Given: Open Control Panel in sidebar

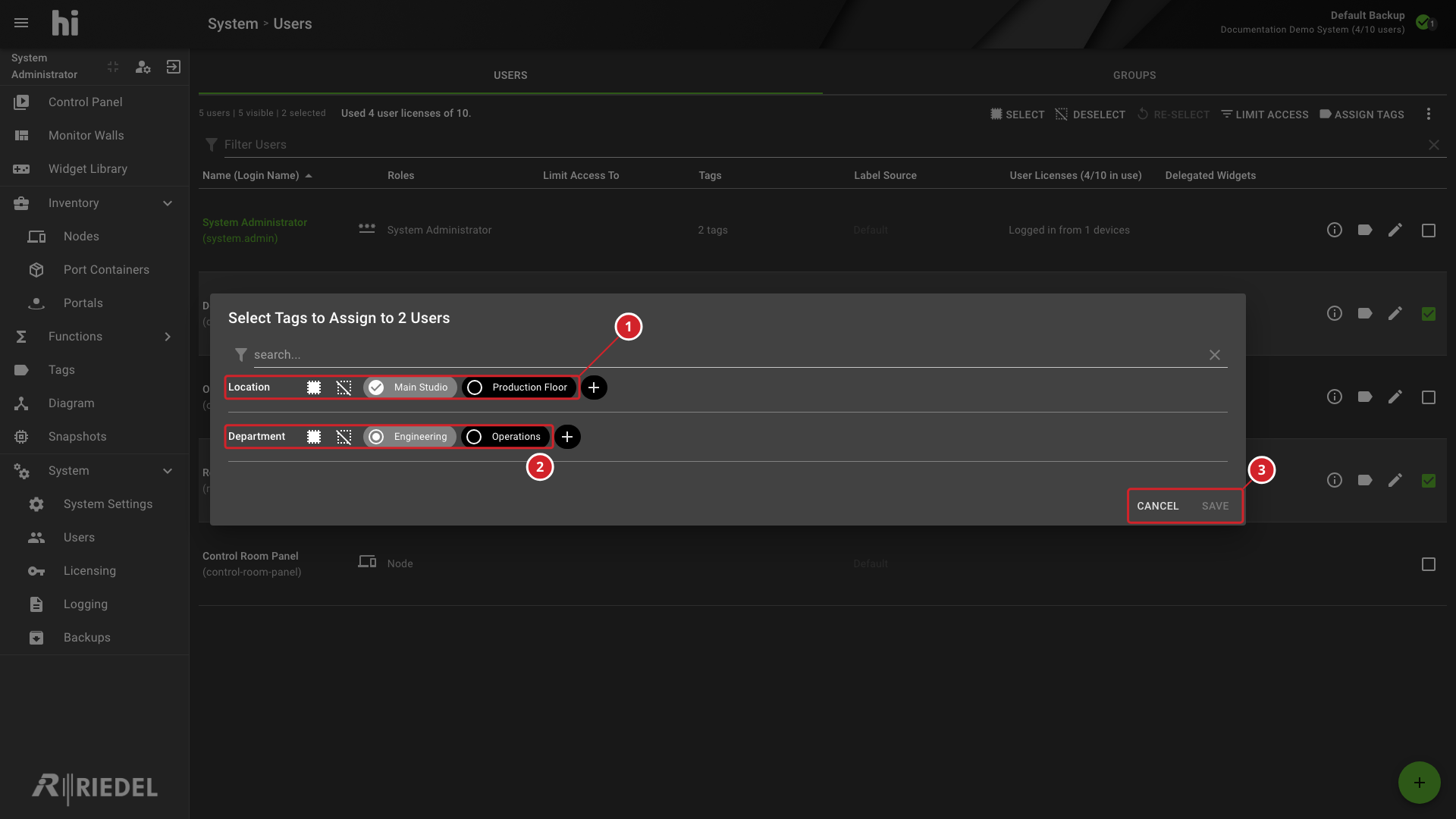Looking at the screenshot, I should (94, 102).
